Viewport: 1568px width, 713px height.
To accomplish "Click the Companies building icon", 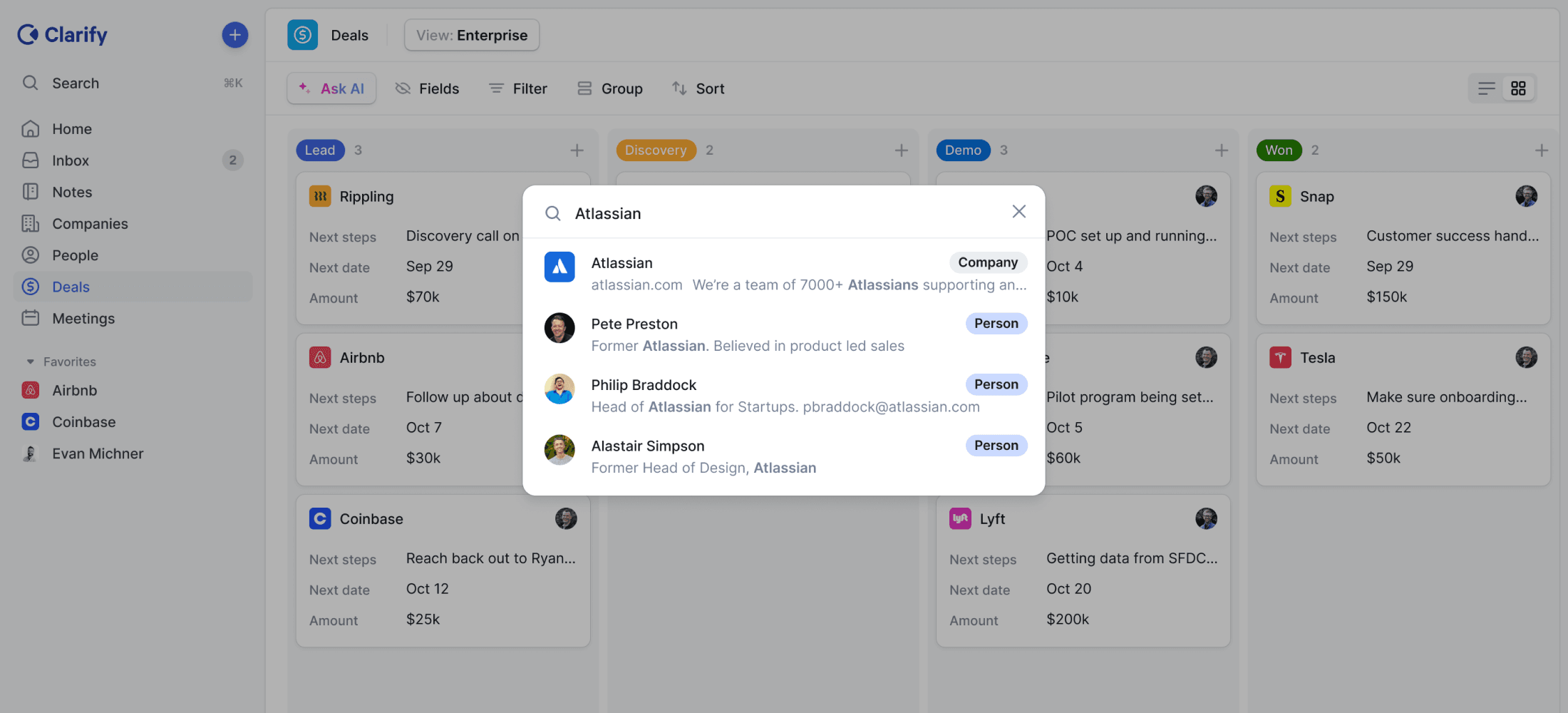I will [30, 224].
